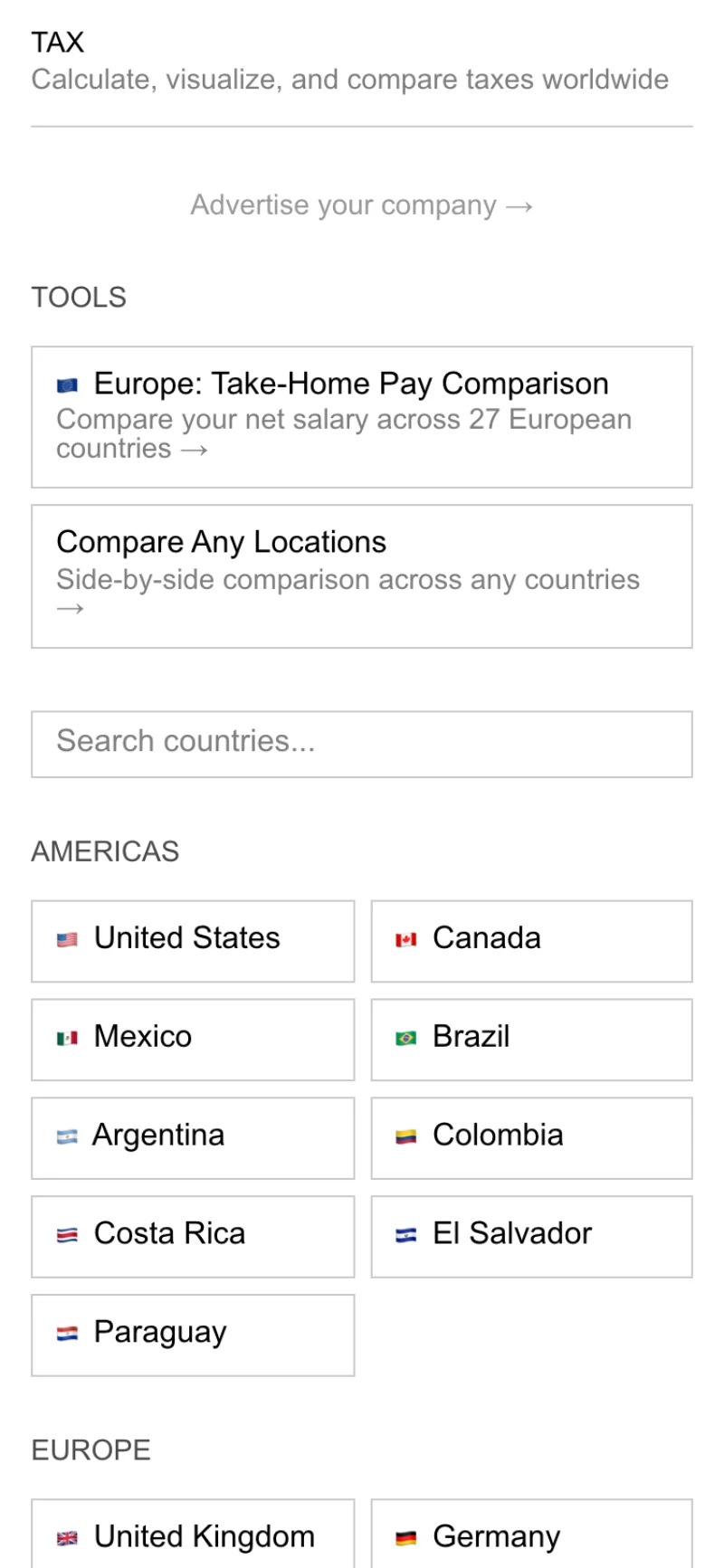Choose the Colombia country button
The height and width of the screenshot is (1568, 724).
[x=532, y=1138]
